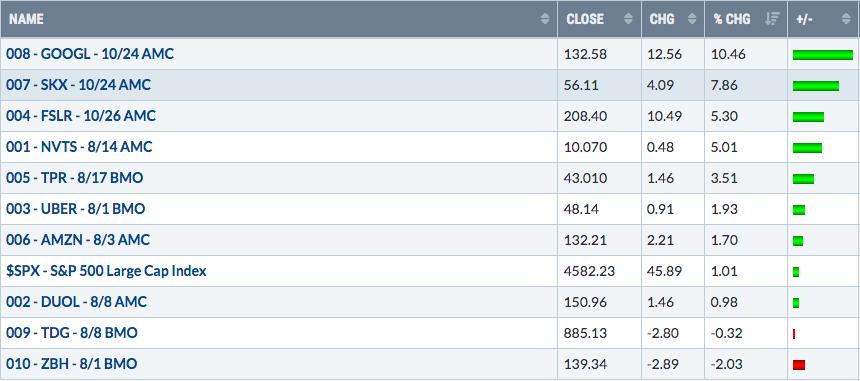Open 009 - TDG - 8/8 BMO link
This screenshot has height=381, width=860.
tap(72, 333)
